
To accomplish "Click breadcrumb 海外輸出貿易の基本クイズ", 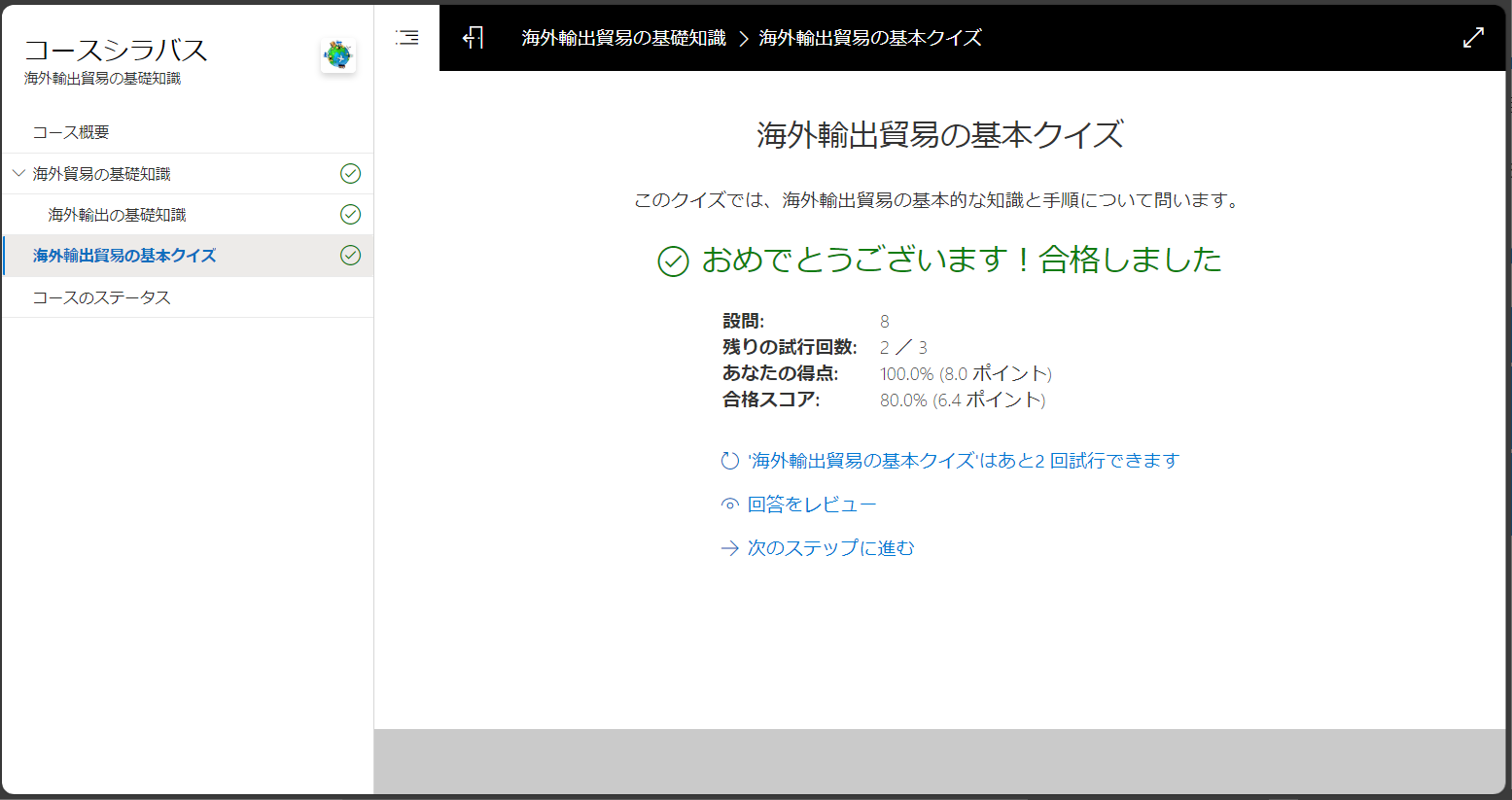I will coord(870,38).
